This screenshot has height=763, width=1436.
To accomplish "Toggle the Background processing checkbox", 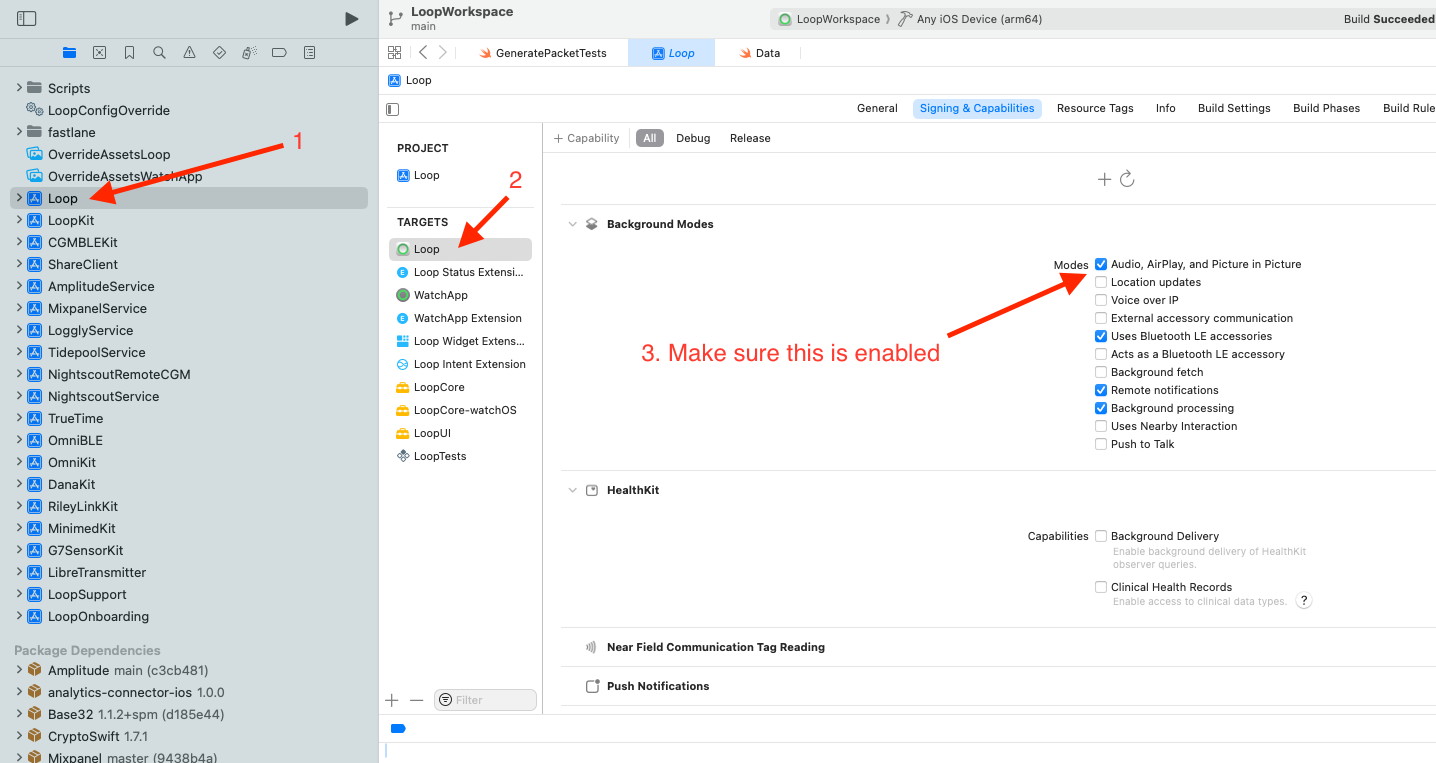I will [1101, 408].
